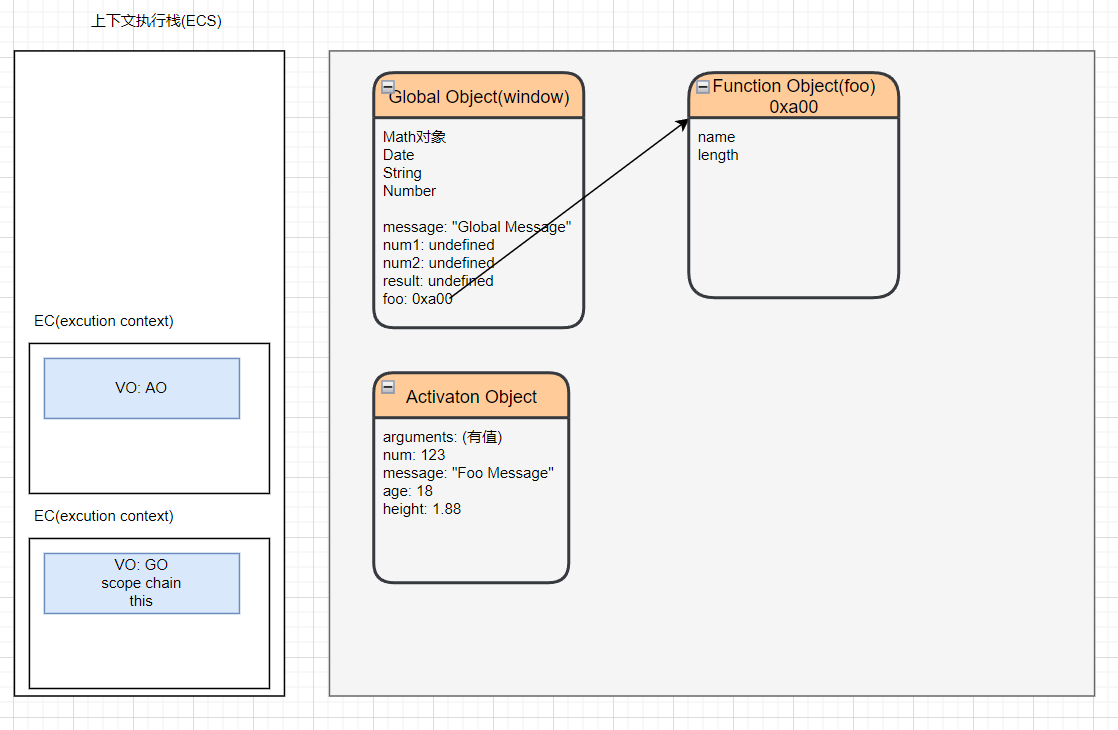
Task: Select the EC label above VO: AO box
Action: tap(104, 321)
